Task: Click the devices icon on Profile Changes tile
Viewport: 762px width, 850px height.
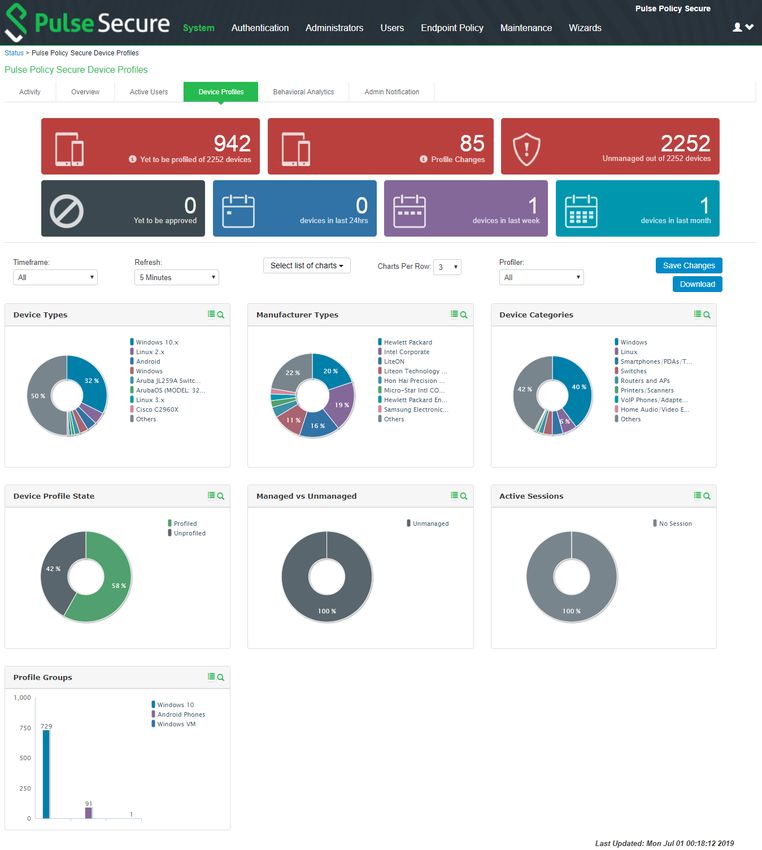Action: click(x=296, y=149)
